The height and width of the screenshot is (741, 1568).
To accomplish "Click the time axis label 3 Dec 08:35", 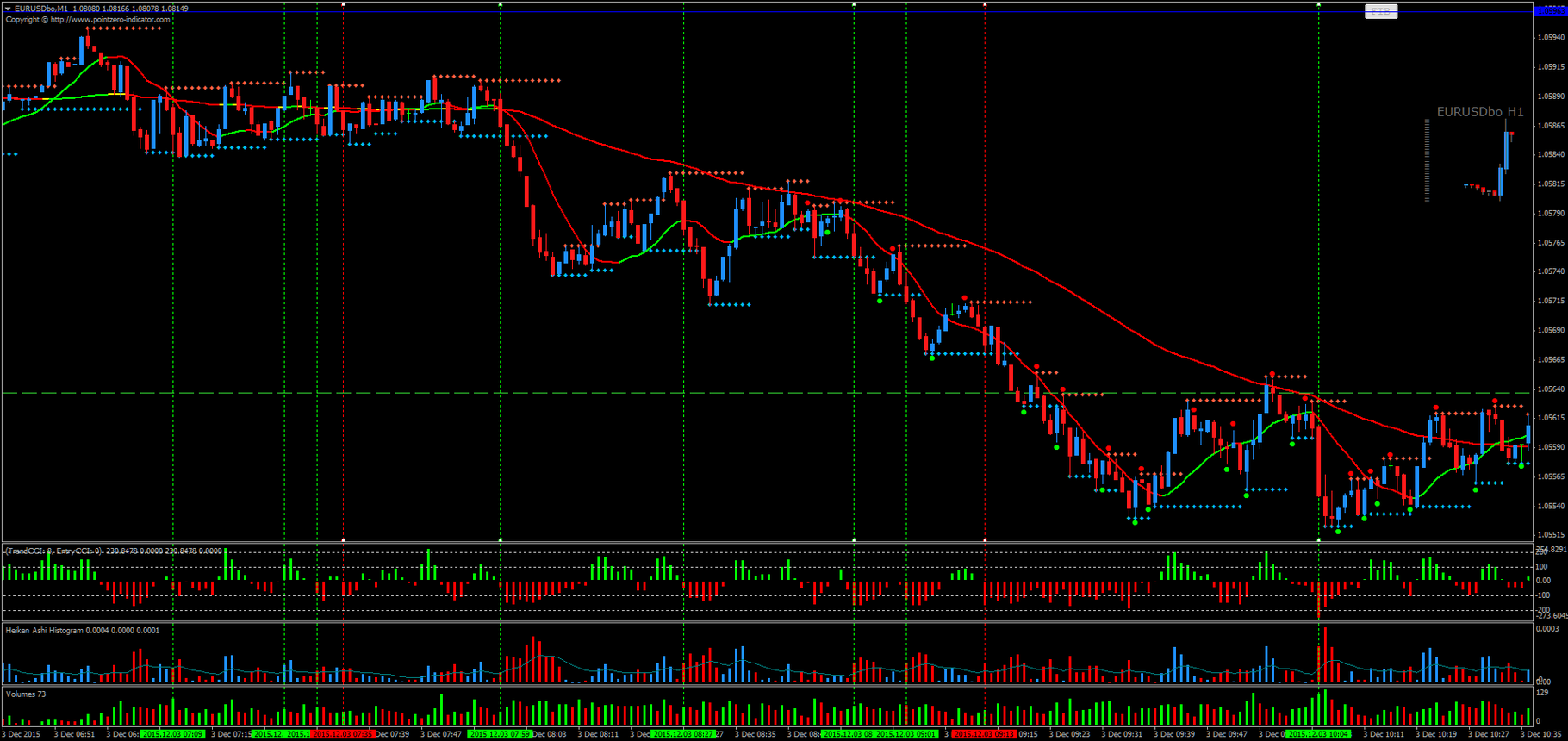I will click(755, 734).
